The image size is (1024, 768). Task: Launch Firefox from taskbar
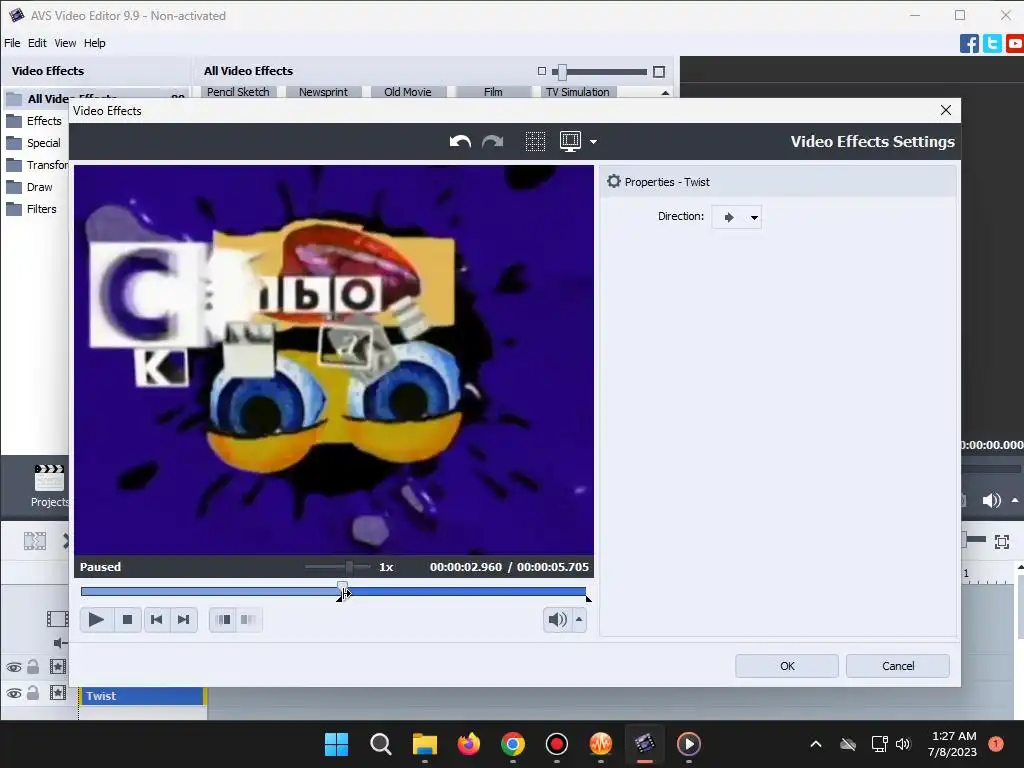click(468, 744)
